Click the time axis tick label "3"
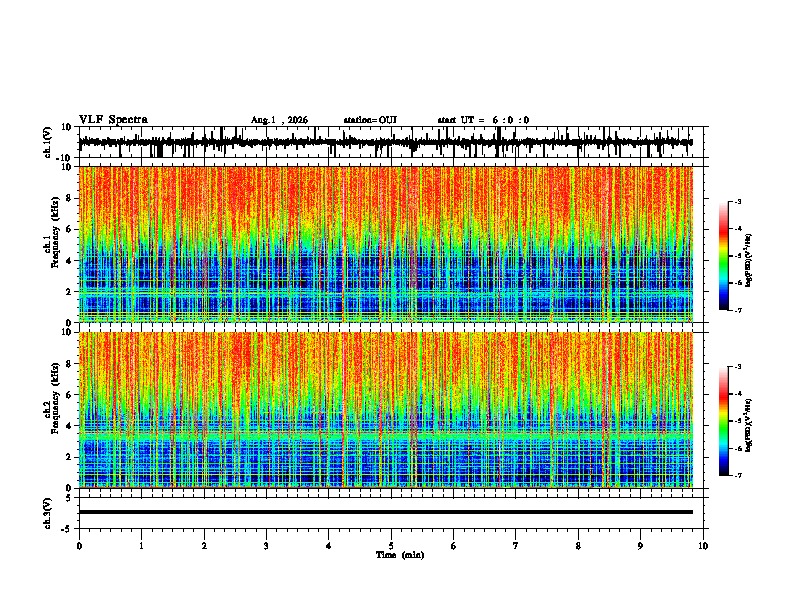The width and height of the screenshot is (792, 612). [266, 546]
